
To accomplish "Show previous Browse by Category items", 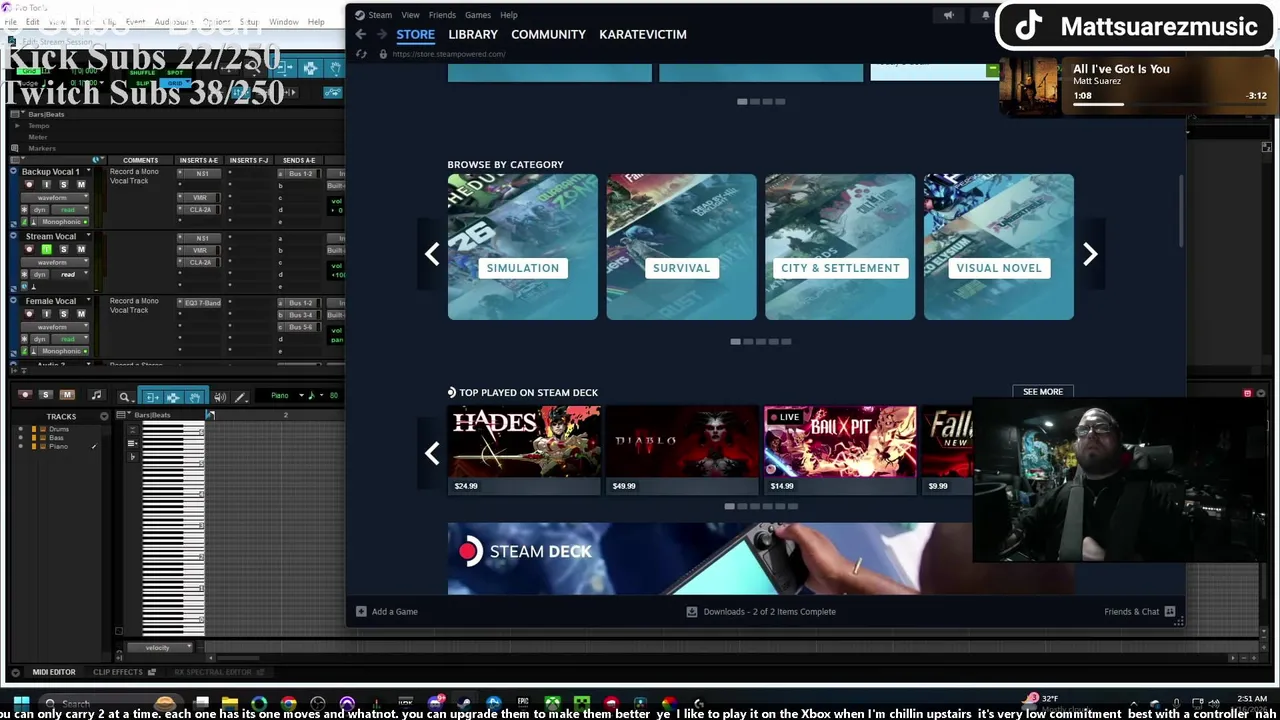I will pos(432,254).
